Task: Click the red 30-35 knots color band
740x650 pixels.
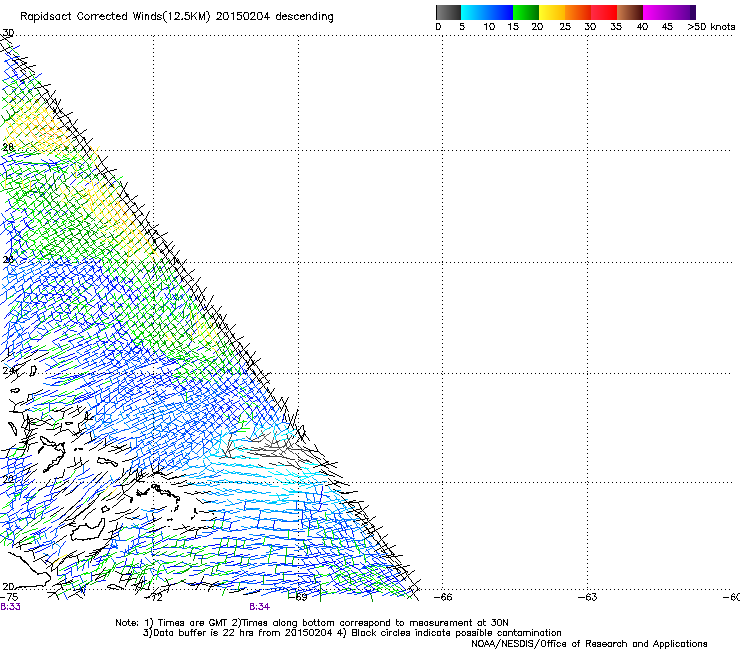Action: (x=604, y=12)
